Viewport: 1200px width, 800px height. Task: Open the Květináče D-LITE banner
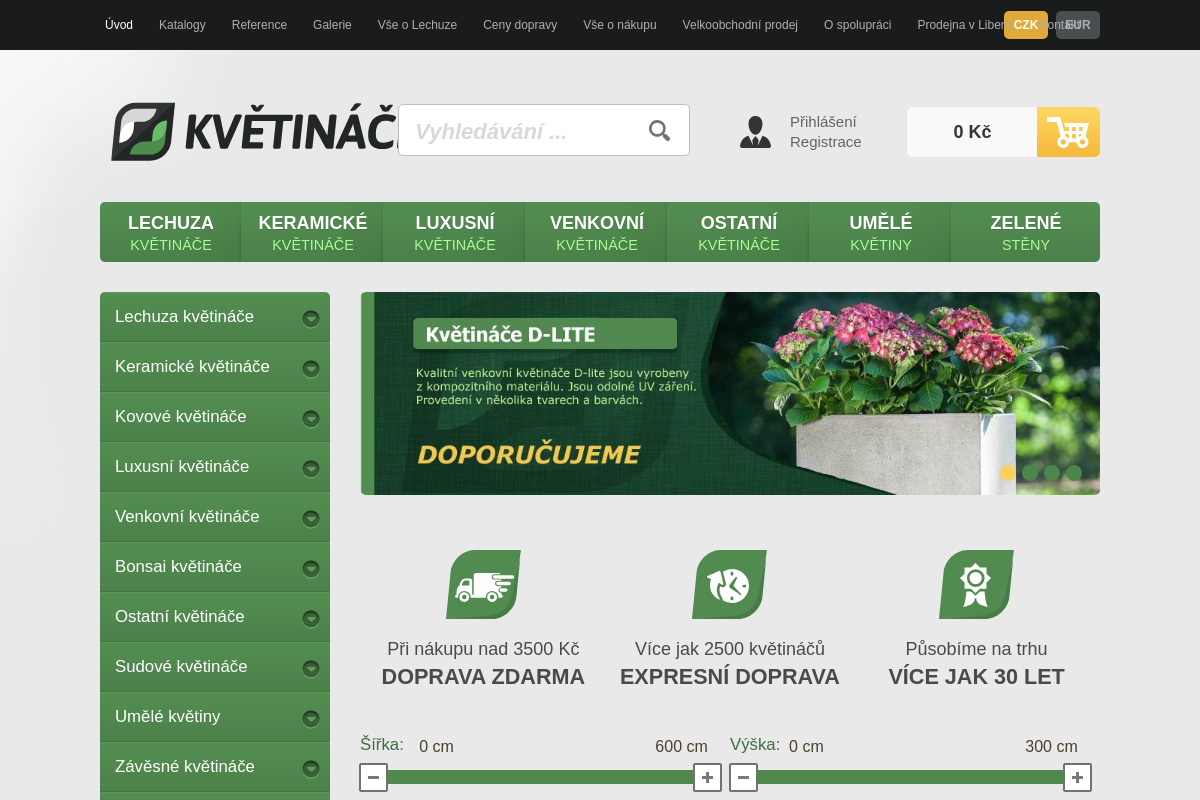click(x=730, y=393)
